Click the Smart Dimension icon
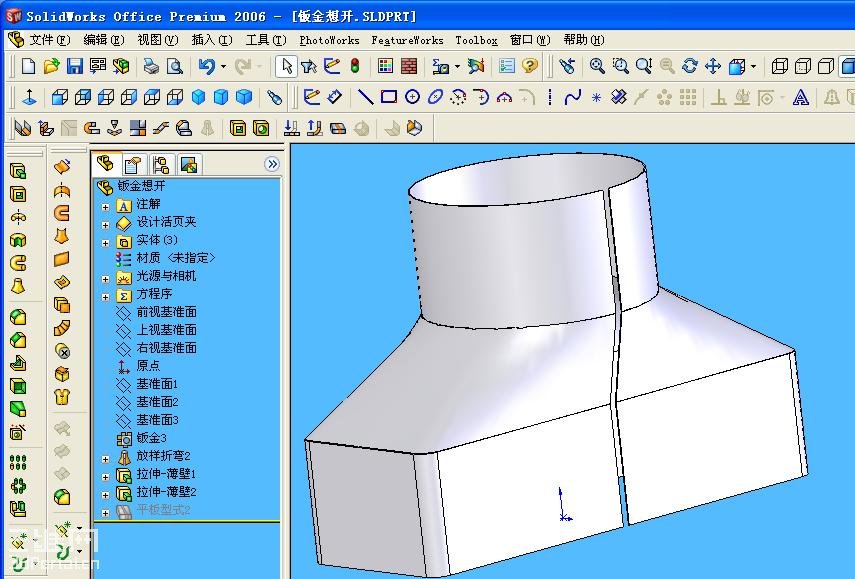Image resolution: width=855 pixels, height=579 pixels. (x=334, y=98)
